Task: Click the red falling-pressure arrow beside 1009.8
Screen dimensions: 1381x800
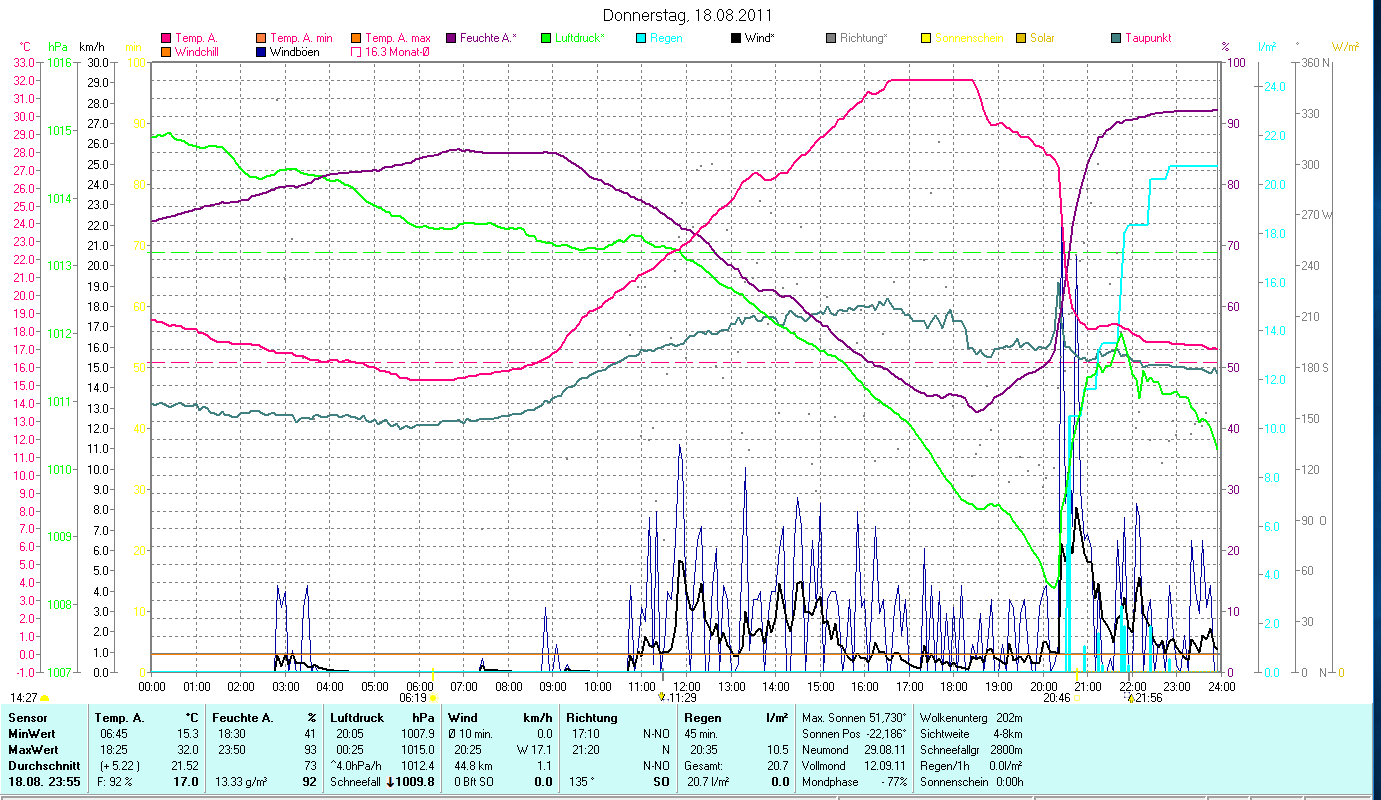Action: (391, 782)
